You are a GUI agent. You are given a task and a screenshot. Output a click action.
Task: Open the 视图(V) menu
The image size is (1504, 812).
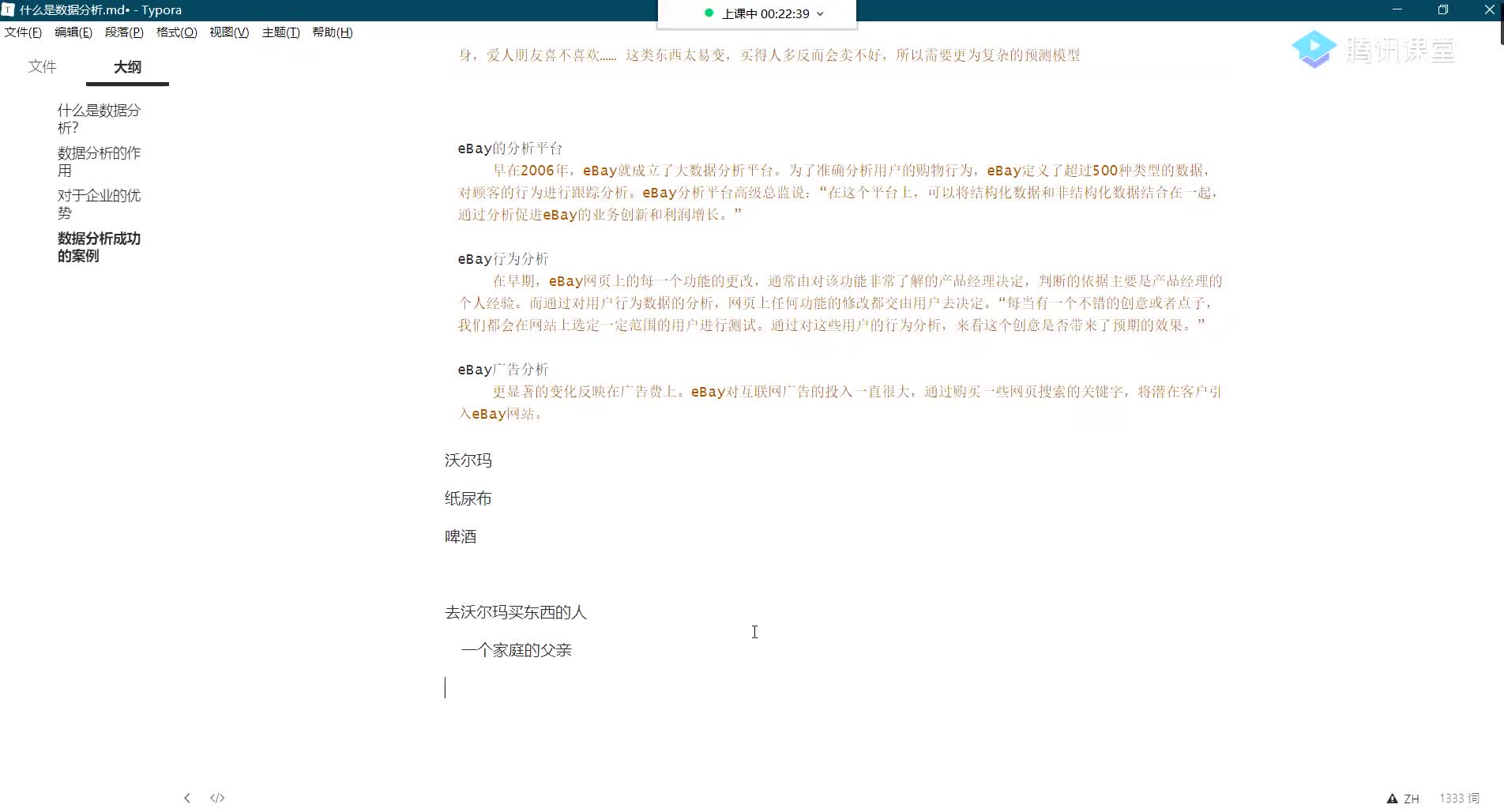[x=229, y=32]
